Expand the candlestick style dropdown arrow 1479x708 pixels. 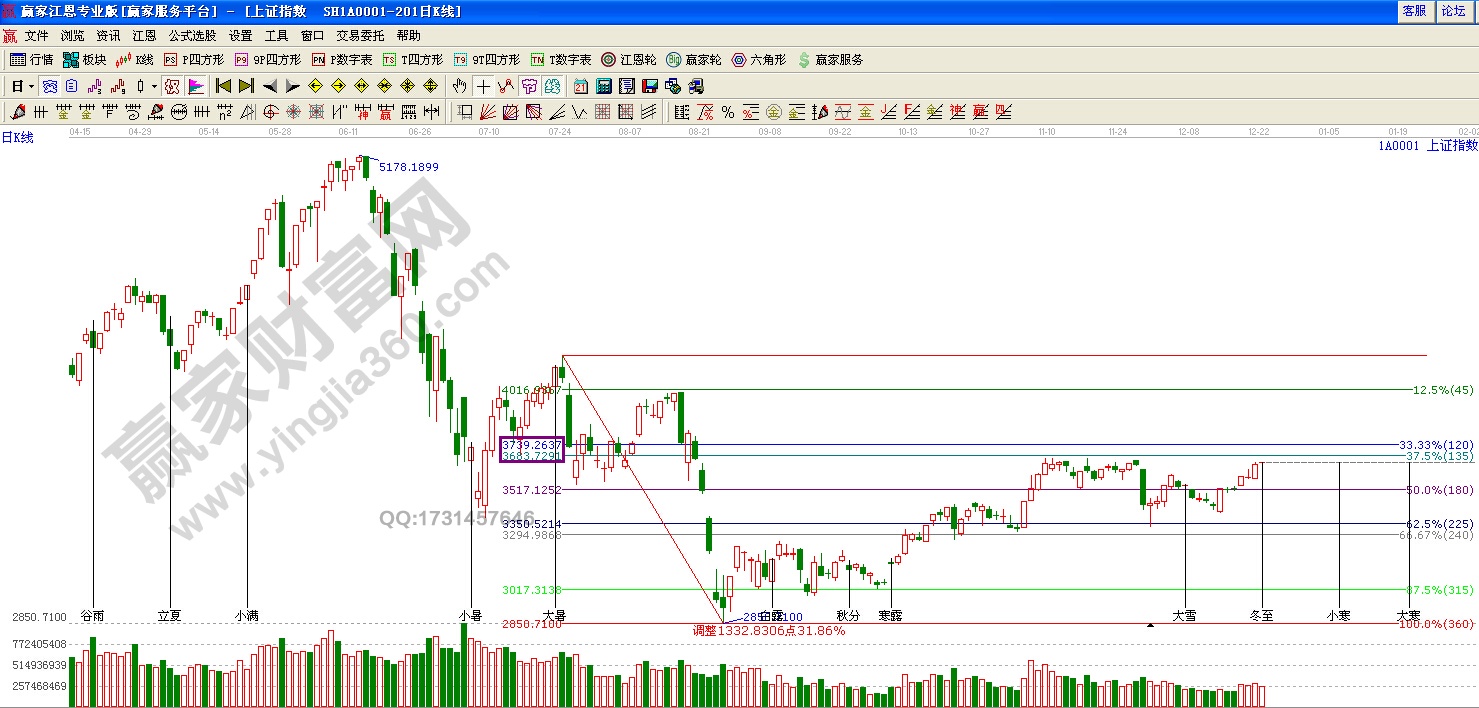click(x=154, y=86)
